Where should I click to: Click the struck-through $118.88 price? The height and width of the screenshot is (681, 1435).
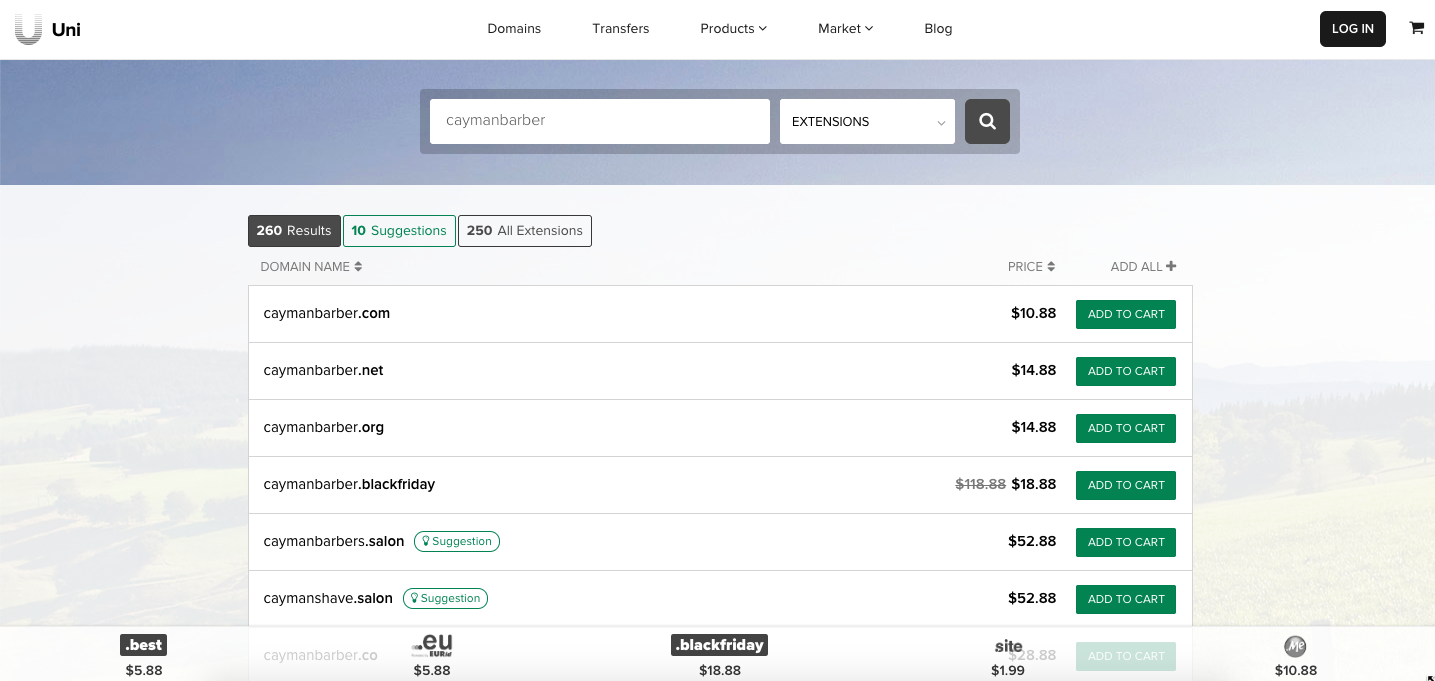(980, 484)
